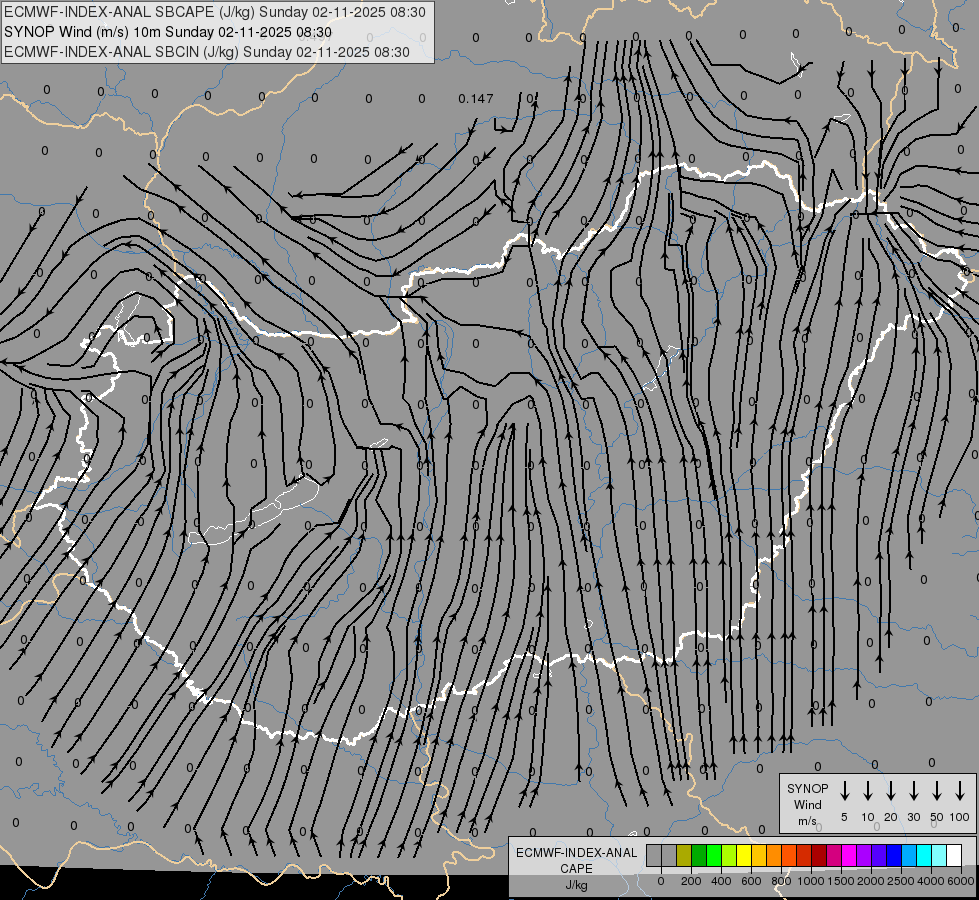This screenshot has width=979, height=900.
Task: Click the ECMWF-INDEX-ANAL CAPE legend label
Action: tap(576, 860)
